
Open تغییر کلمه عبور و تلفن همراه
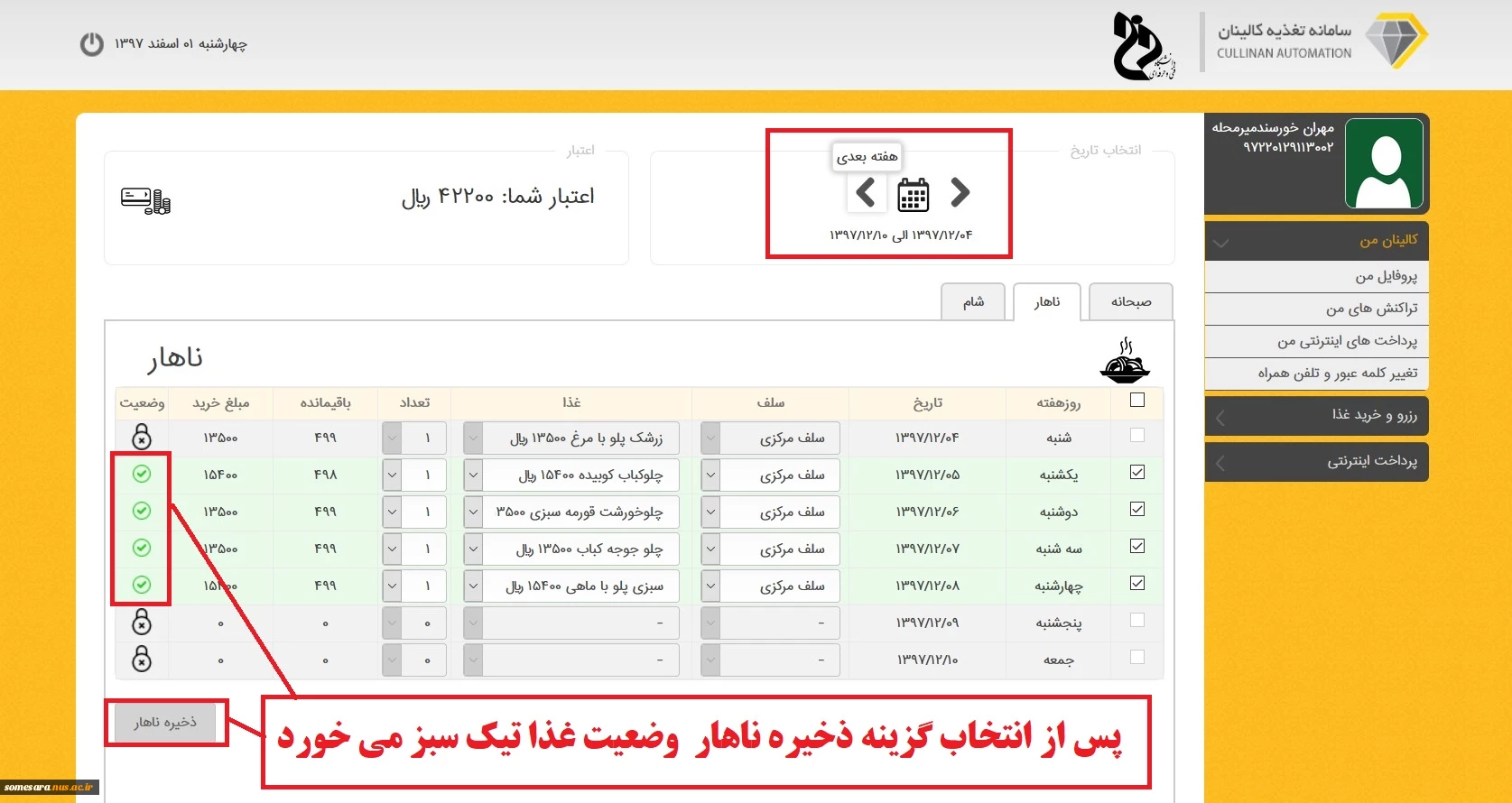tap(1316, 374)
